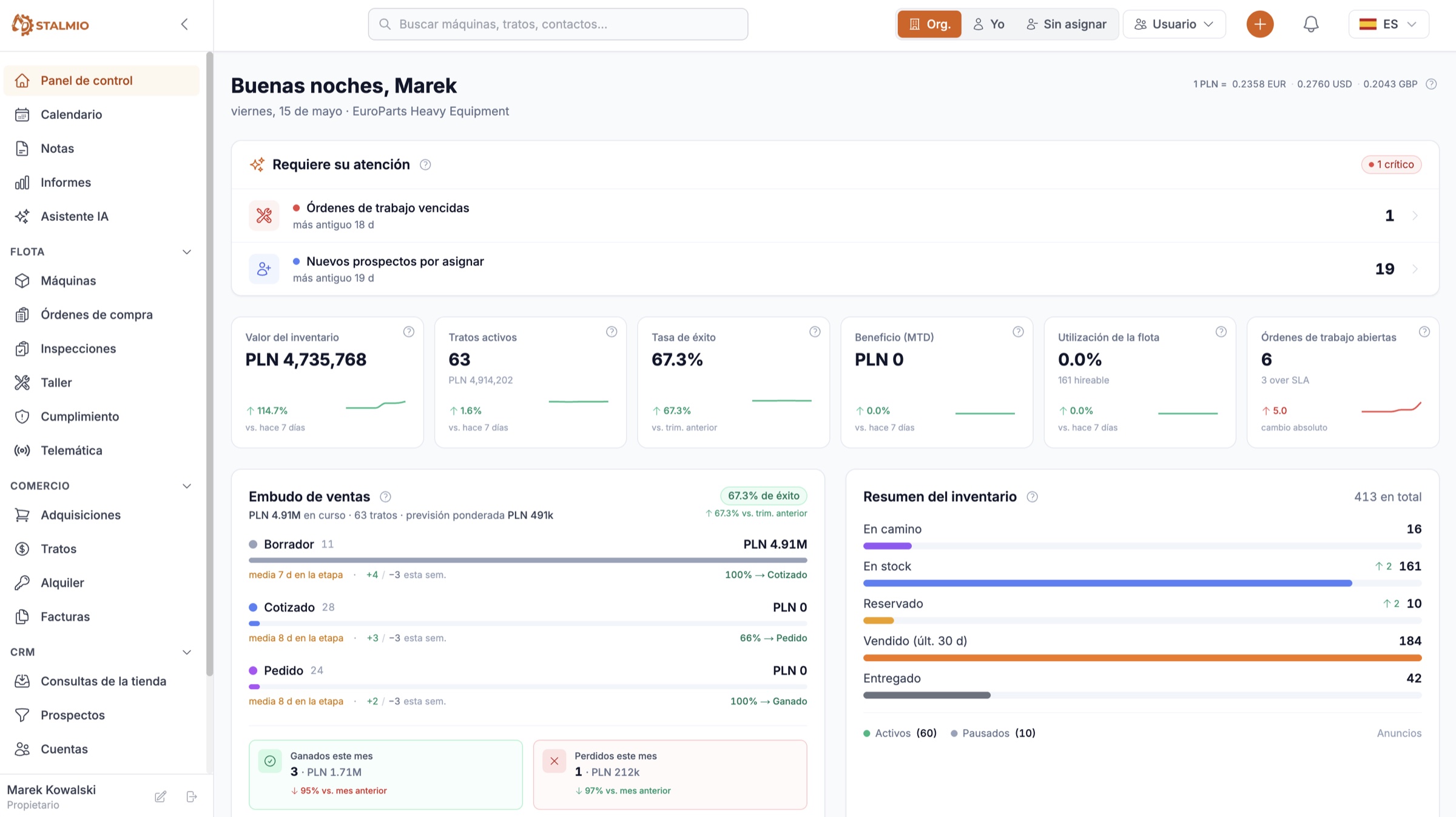
Task: Click the overdue work orders wrench icon
Action: point(264,215)
